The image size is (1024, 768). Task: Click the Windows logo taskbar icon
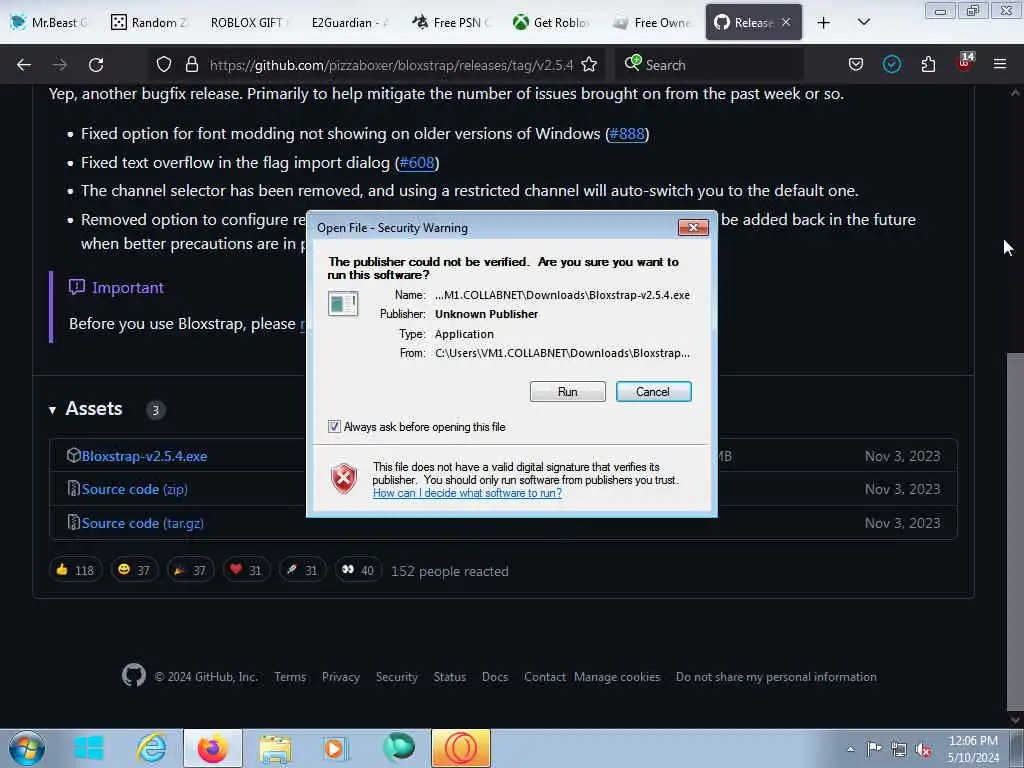pyautogui.click(x=89, y=748)
